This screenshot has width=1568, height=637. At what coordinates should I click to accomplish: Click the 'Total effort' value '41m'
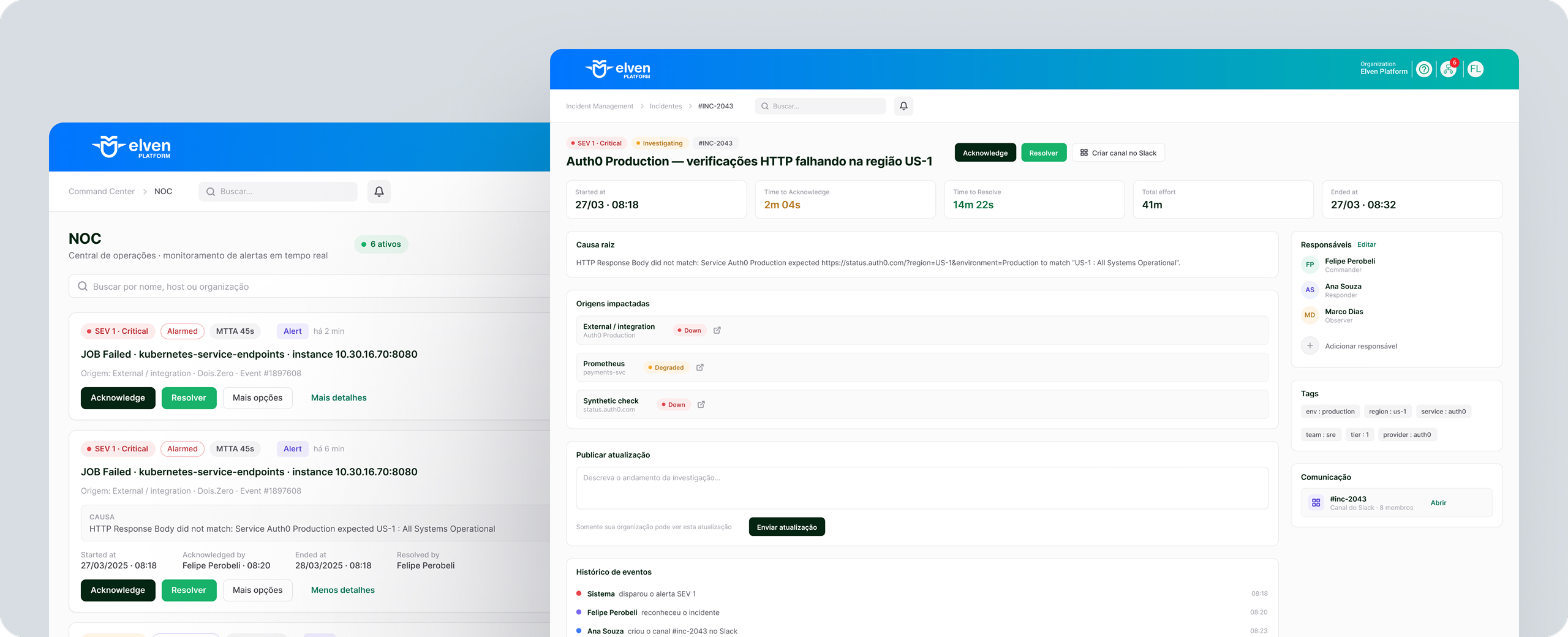(1152, 205)
